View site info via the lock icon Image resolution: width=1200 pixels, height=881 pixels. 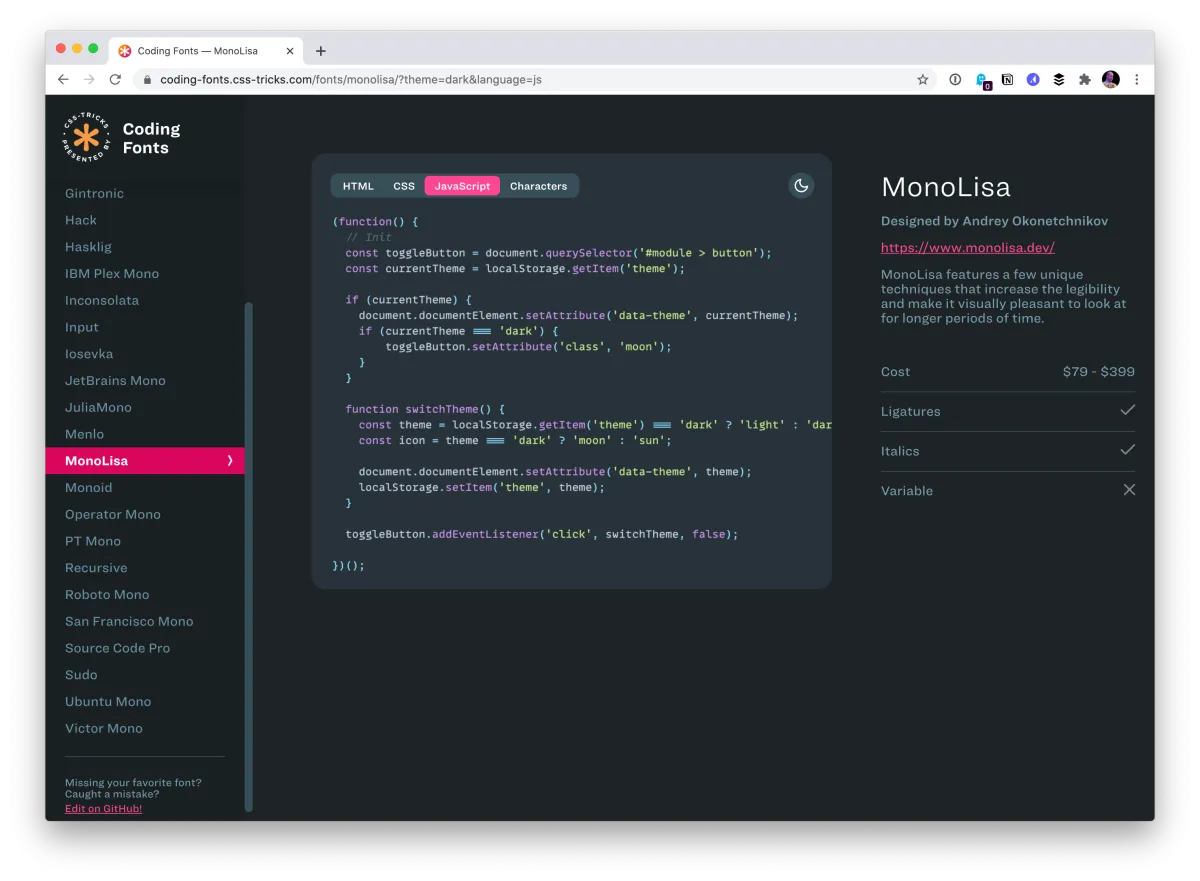[x=147, y=80]
